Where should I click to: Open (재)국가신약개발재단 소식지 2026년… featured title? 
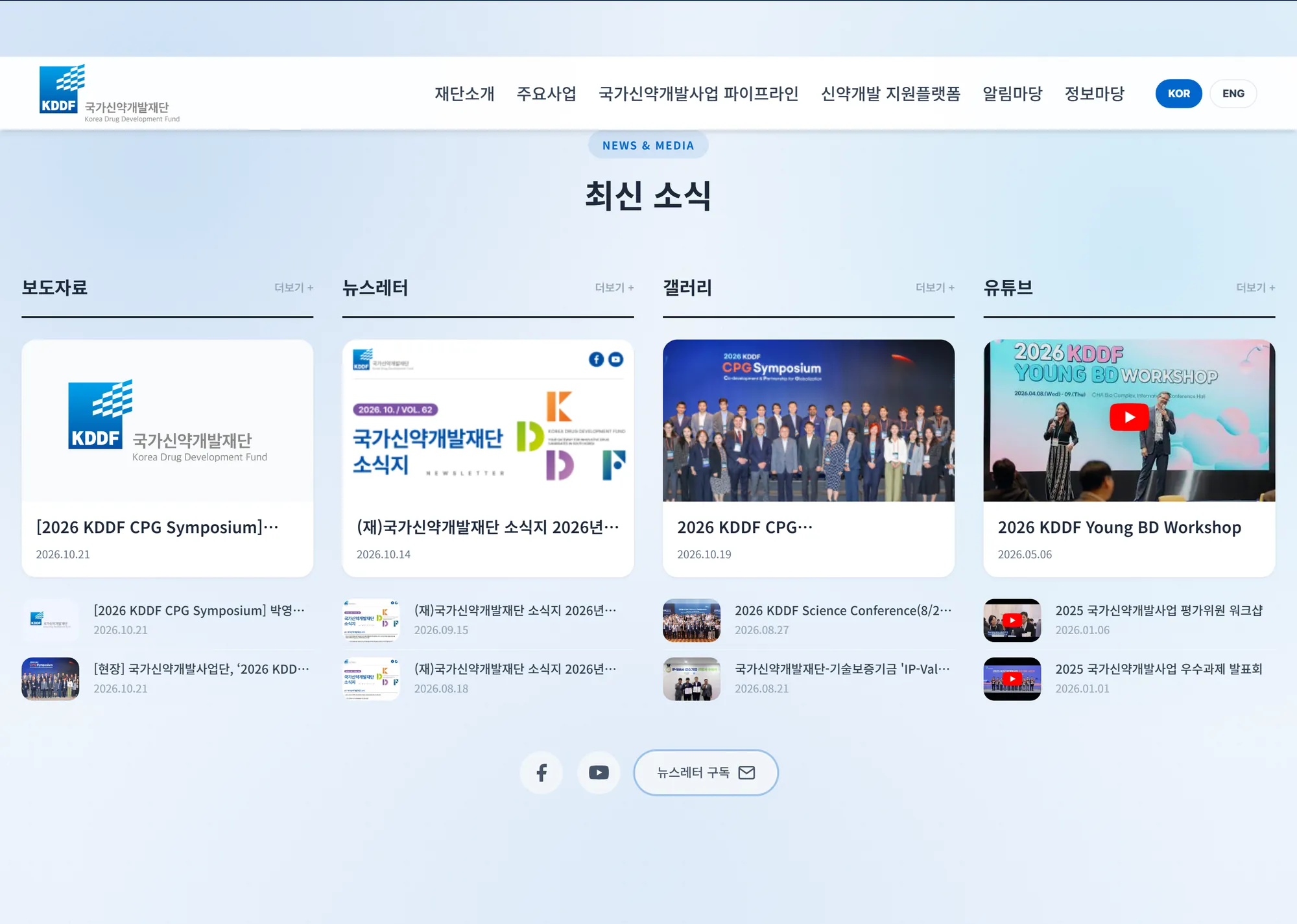[488, 527]
